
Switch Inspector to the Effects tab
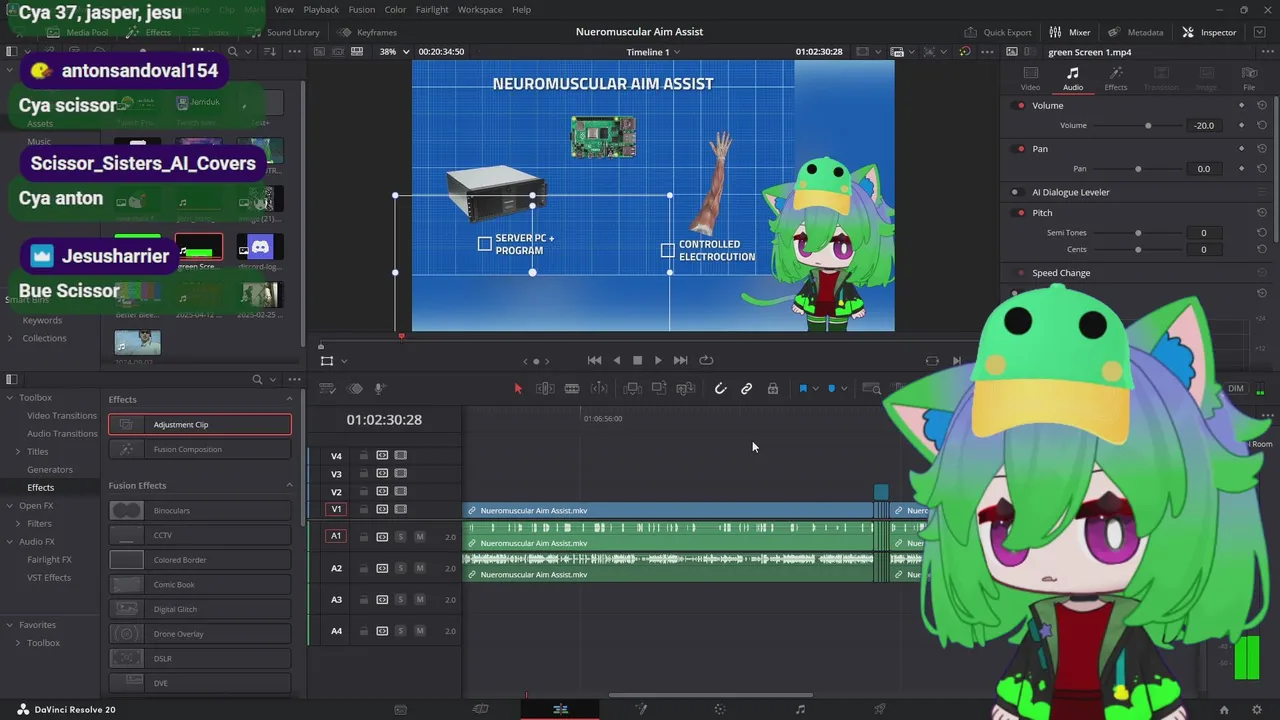[x=1116, y=79]
